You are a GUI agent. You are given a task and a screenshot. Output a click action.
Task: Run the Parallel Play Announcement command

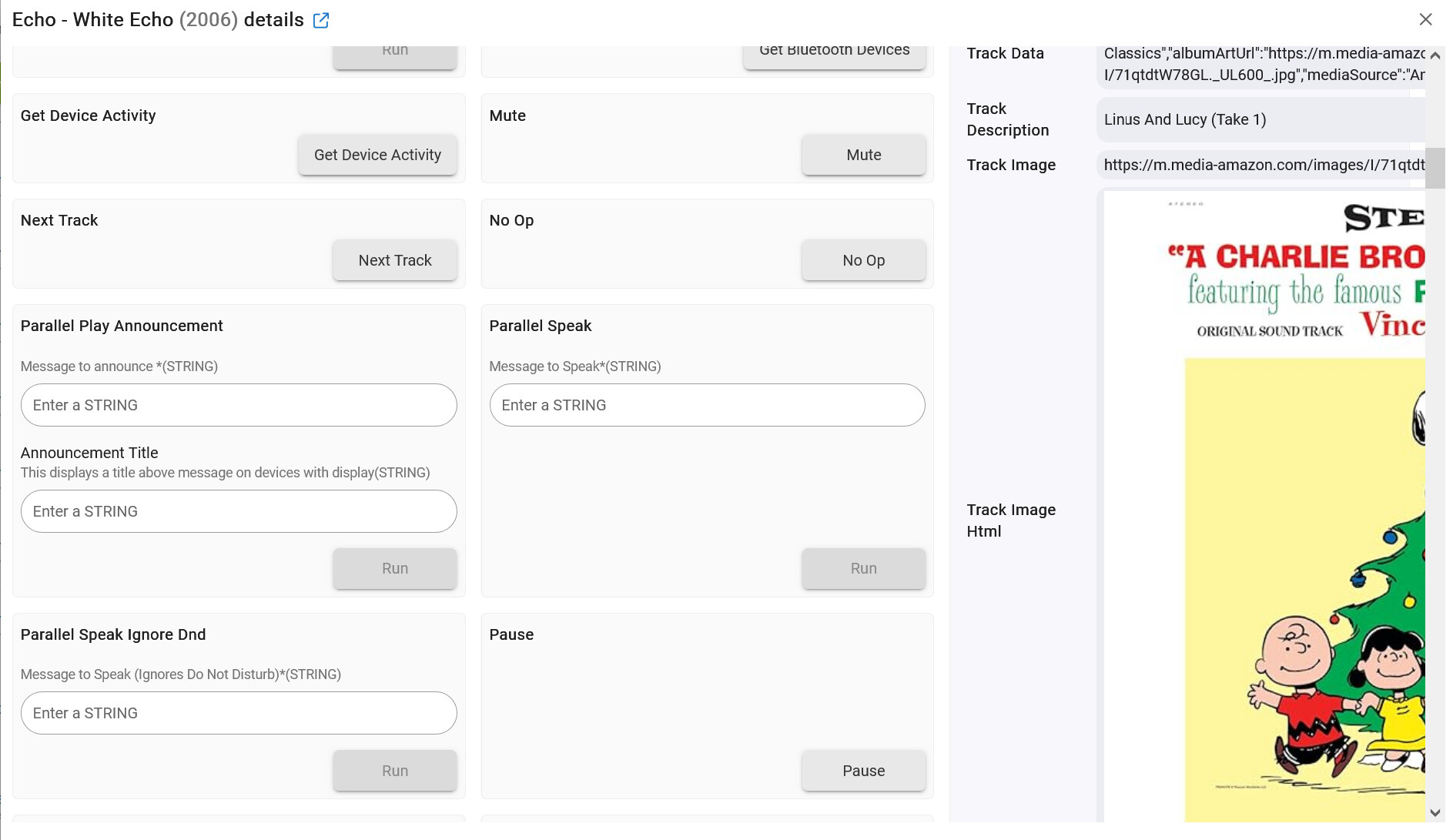coord(394,568)
